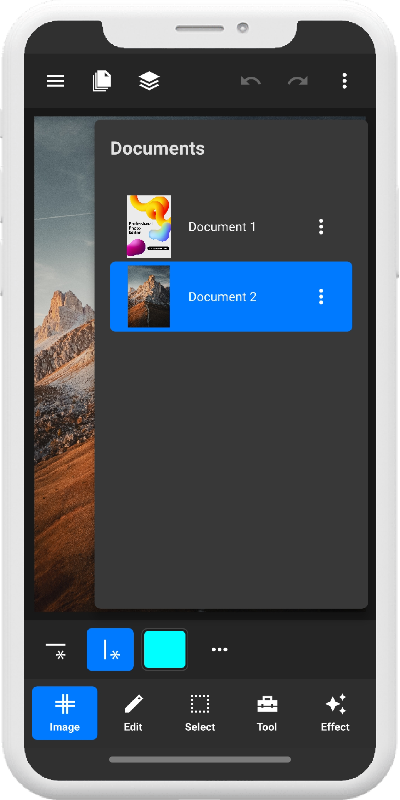
Task: Switch to the Effect tab
Action: point(335,713)
